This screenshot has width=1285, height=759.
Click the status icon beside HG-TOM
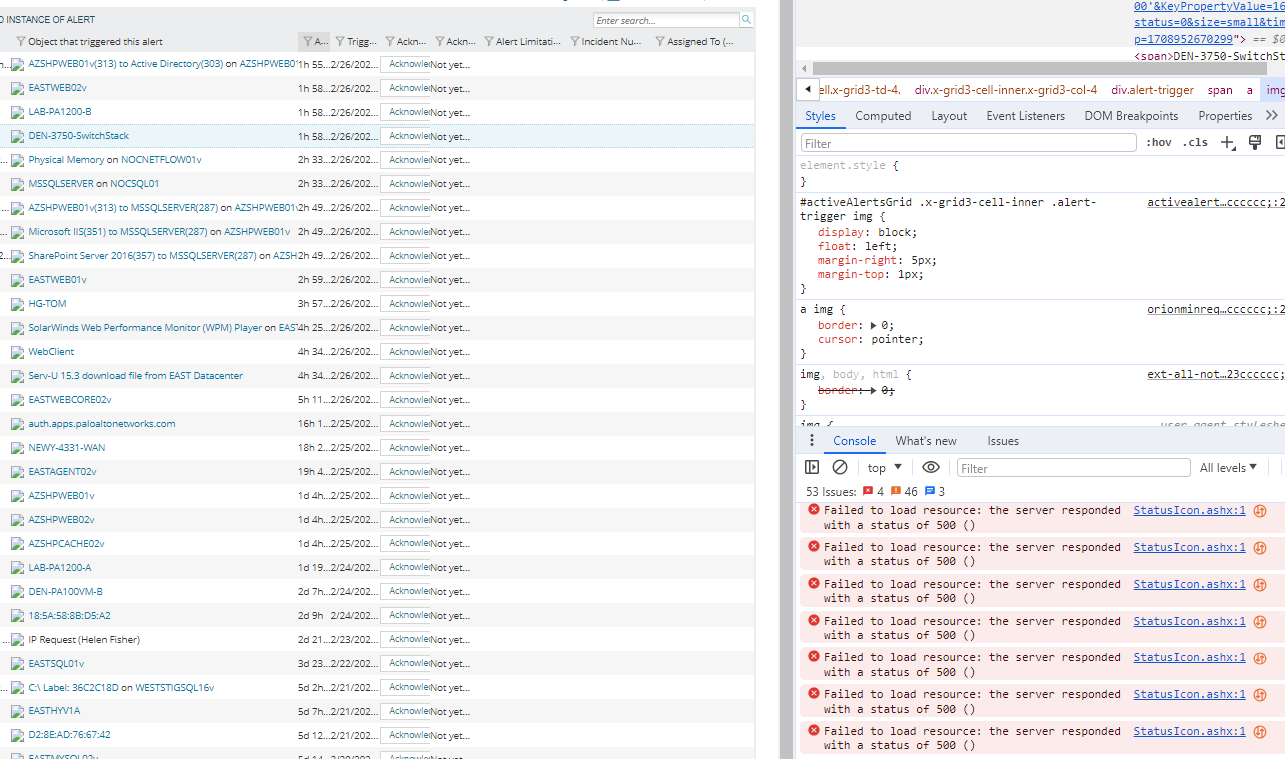17,304
